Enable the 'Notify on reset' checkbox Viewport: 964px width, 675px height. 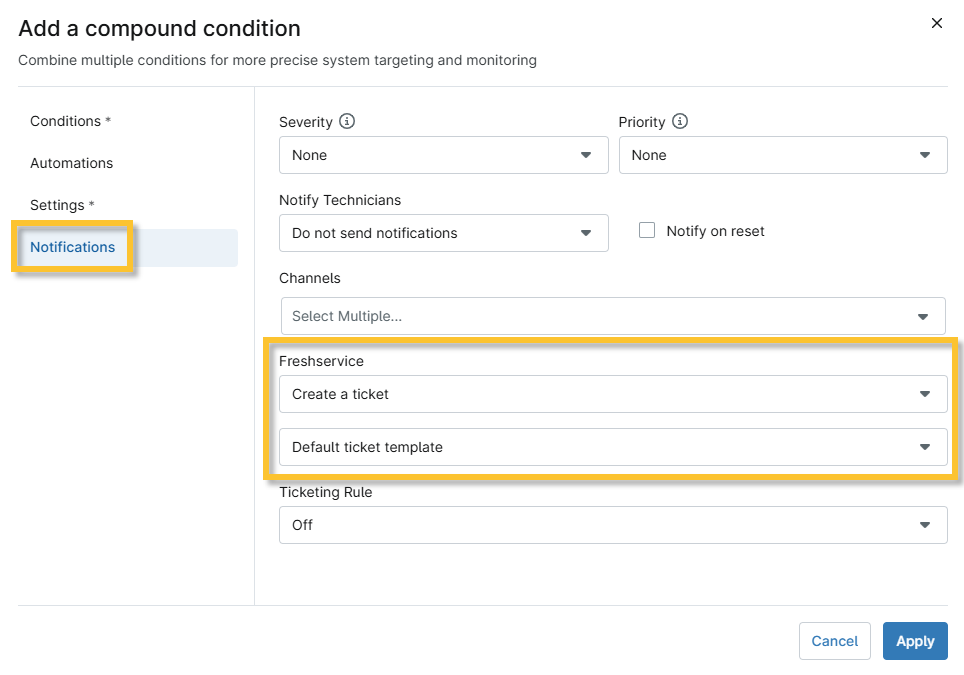coord(647,231)
